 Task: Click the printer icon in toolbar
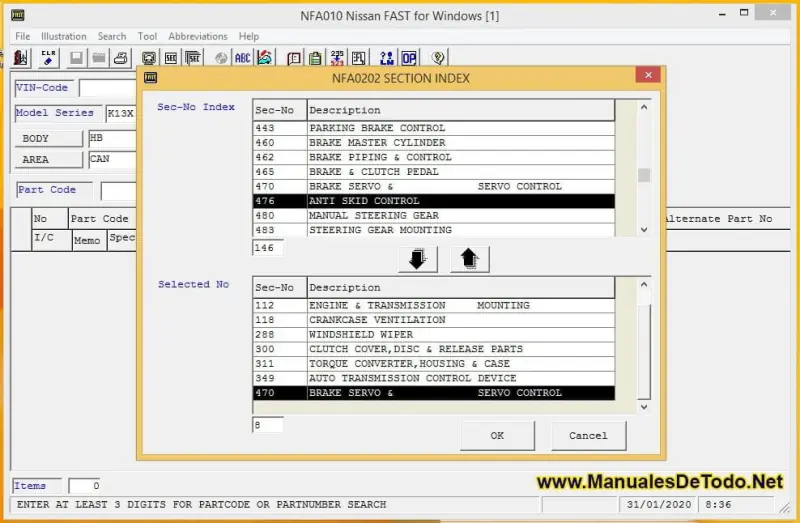click(120, 58)
